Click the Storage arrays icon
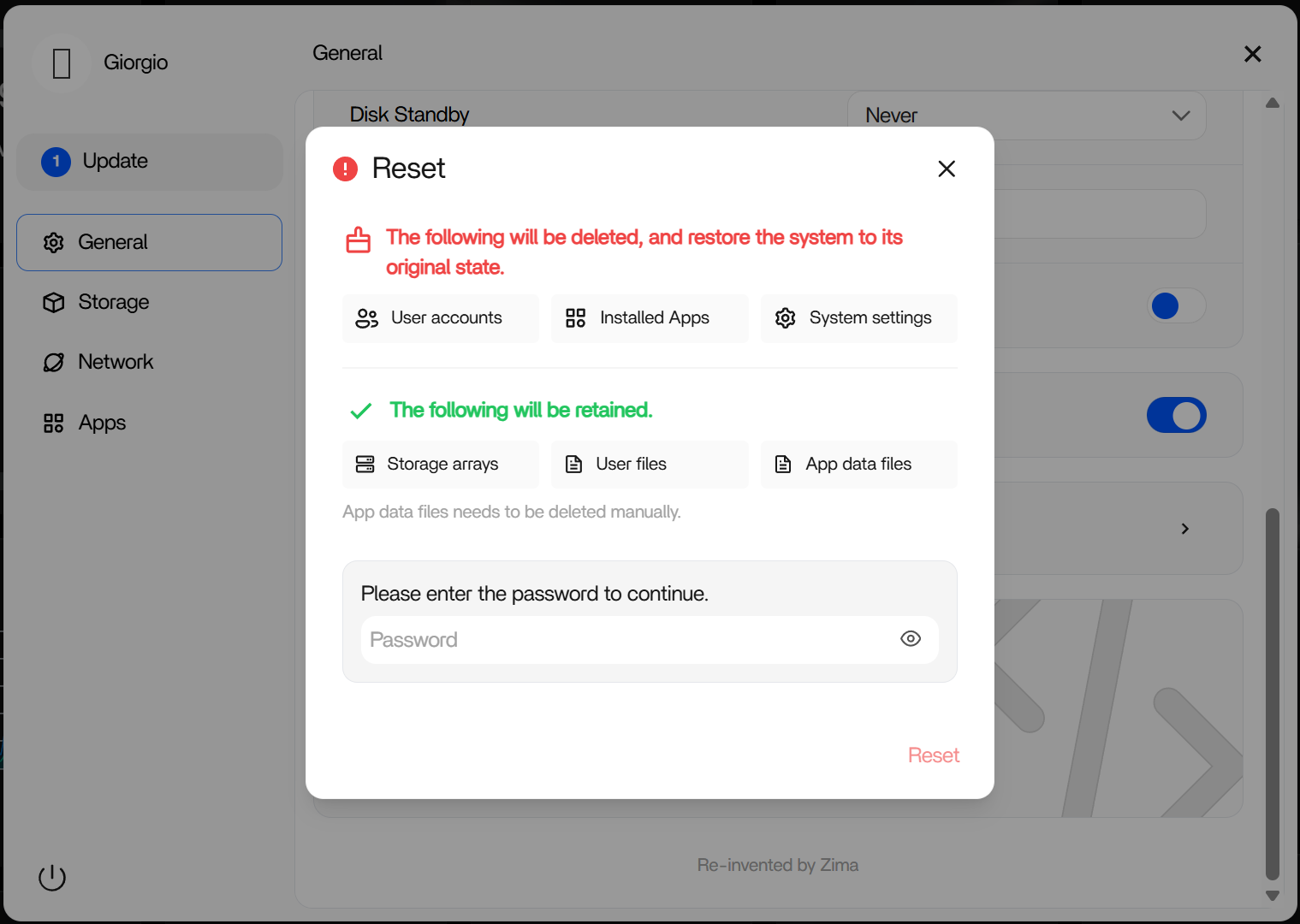Viewport: 1300px width, 924px height. [x=365, y=465]
